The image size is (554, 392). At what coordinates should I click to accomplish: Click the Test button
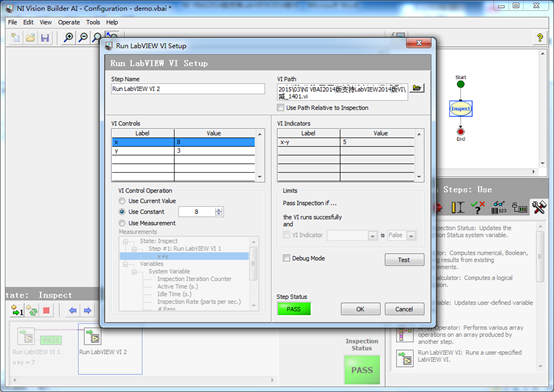(x=404, y=260)
